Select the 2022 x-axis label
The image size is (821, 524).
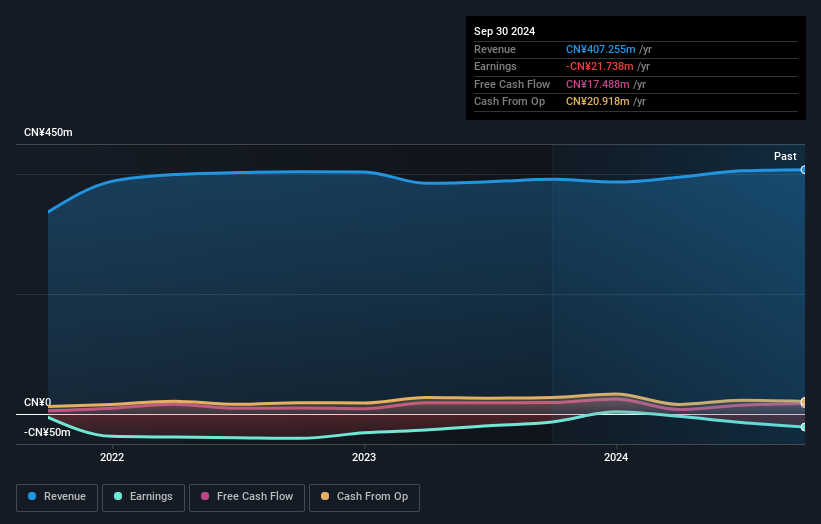pos(112,457)
